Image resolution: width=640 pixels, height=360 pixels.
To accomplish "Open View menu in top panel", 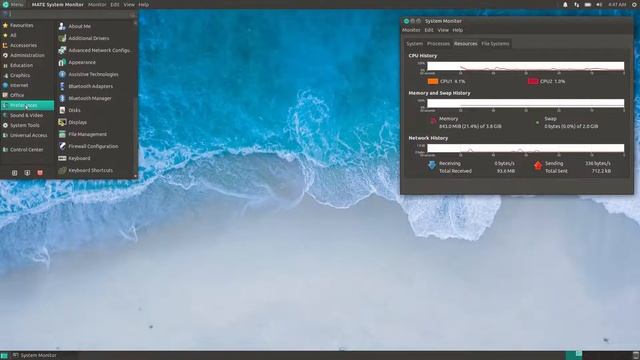I will [x=129, y=4].
